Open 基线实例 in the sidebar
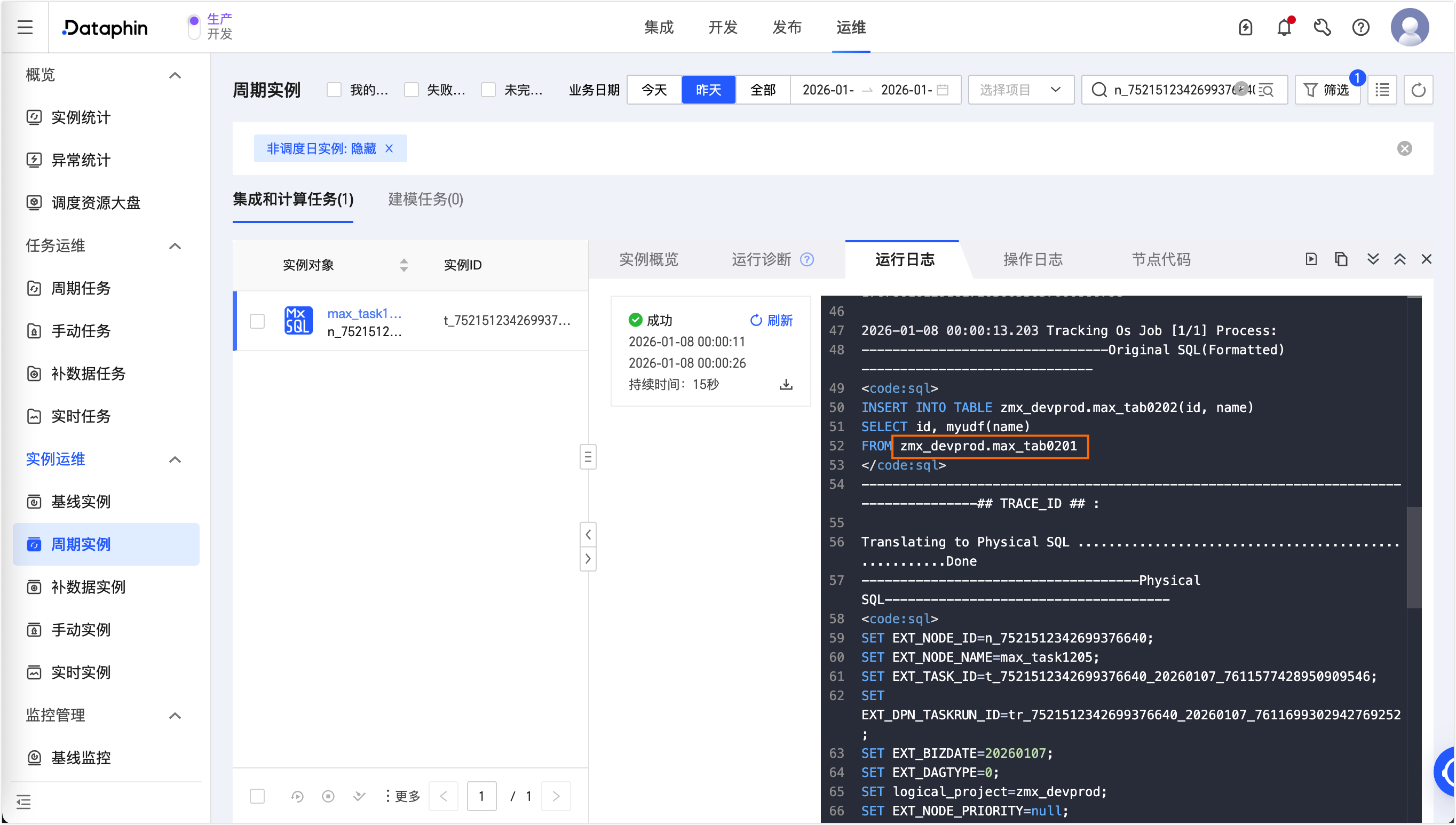Viewport: 1456px width, 825px height. point(106,502)
